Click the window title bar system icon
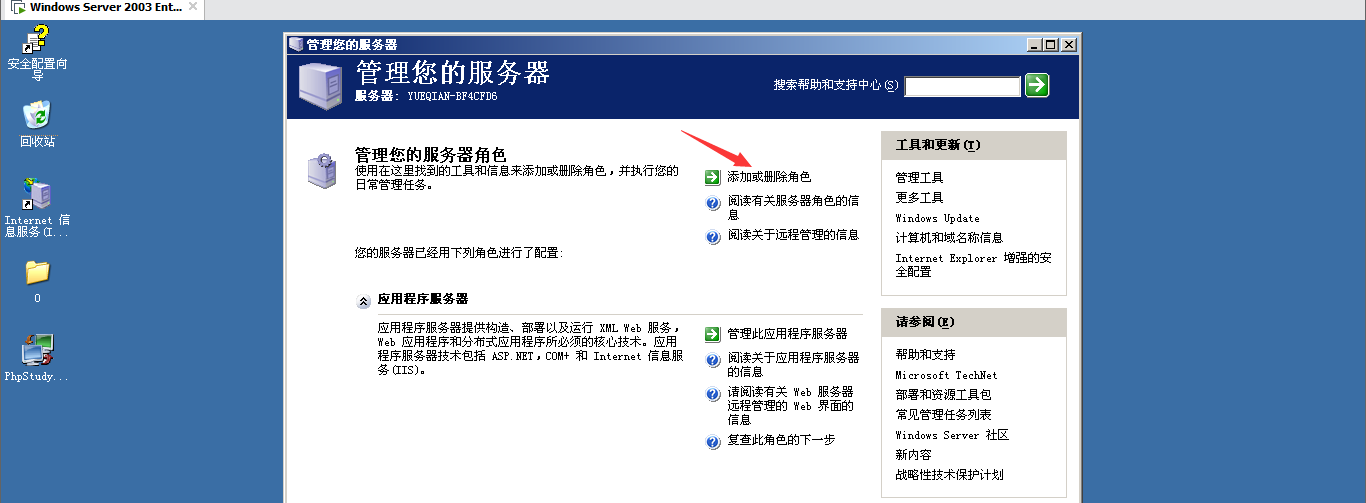 coord(295,44)
